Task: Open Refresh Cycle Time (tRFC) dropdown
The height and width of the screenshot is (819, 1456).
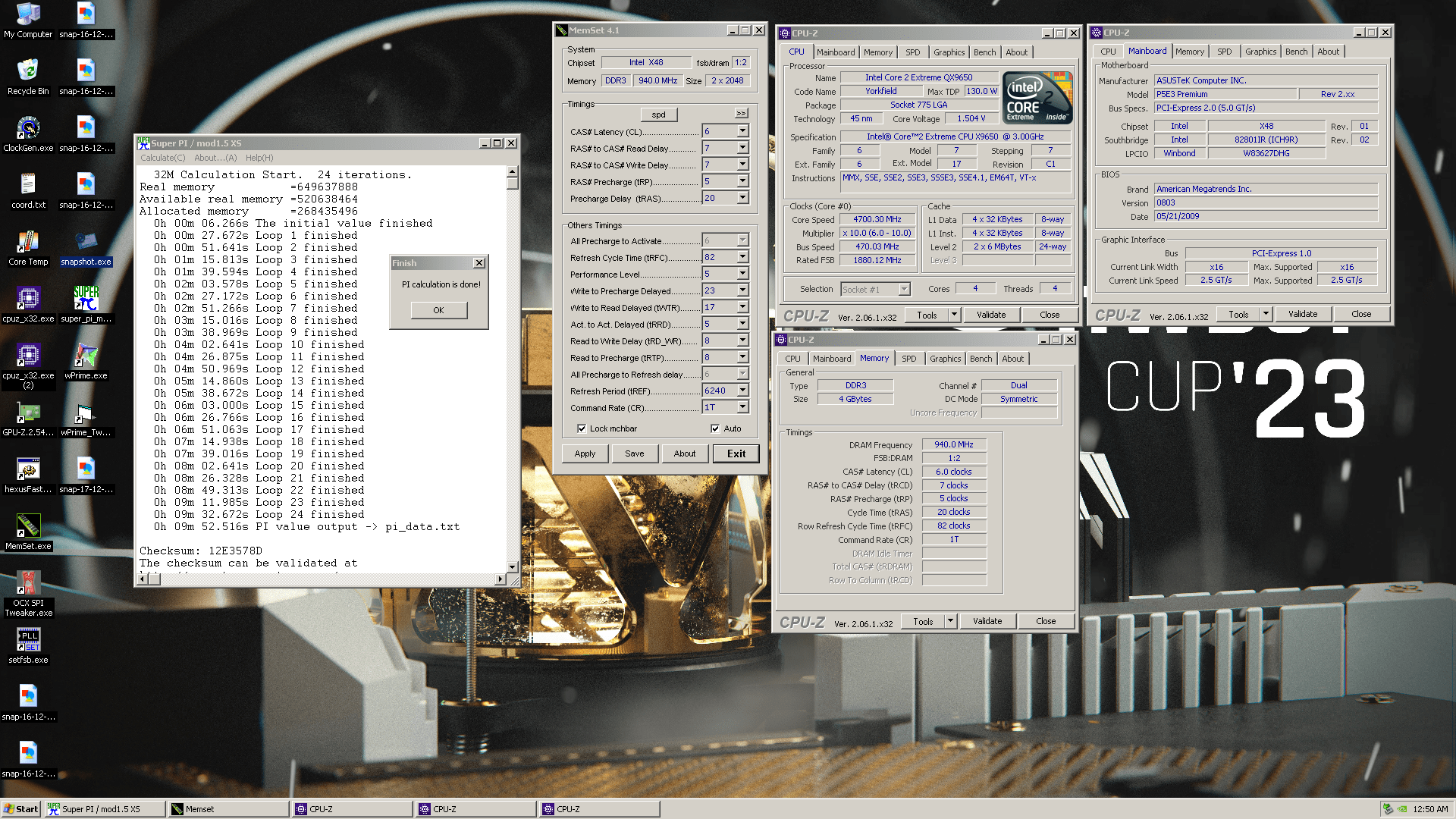Action: click(742, 257)
